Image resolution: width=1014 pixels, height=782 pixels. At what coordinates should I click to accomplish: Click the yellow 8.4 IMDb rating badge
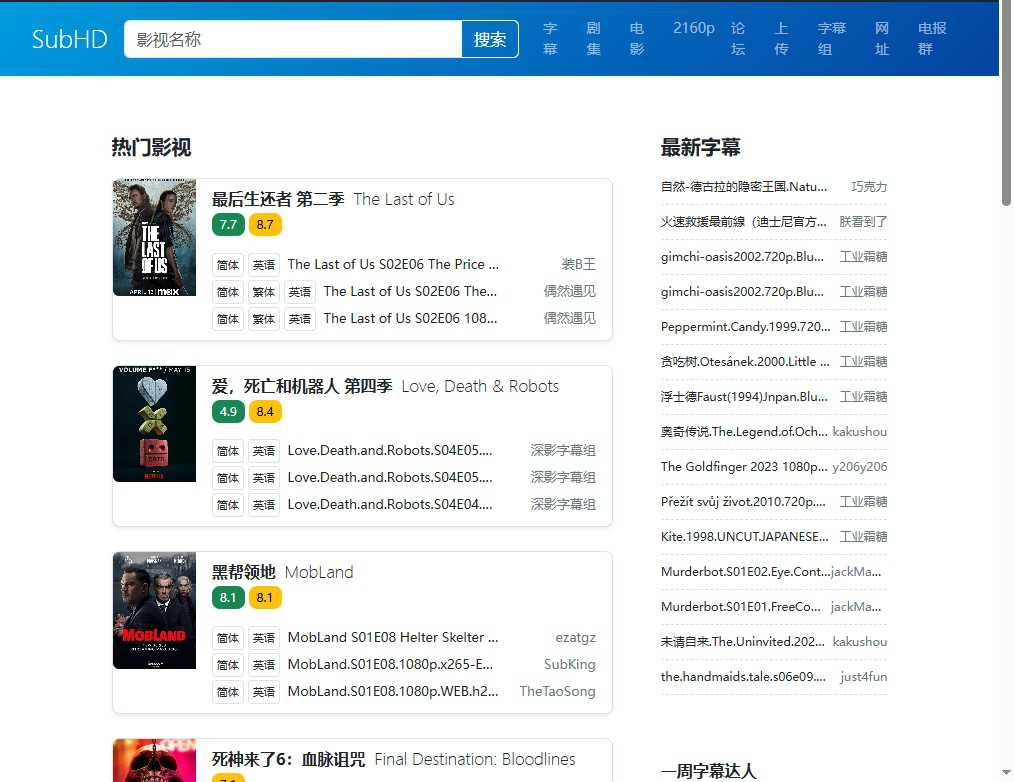pyautogui.click(x=265, y=411)
